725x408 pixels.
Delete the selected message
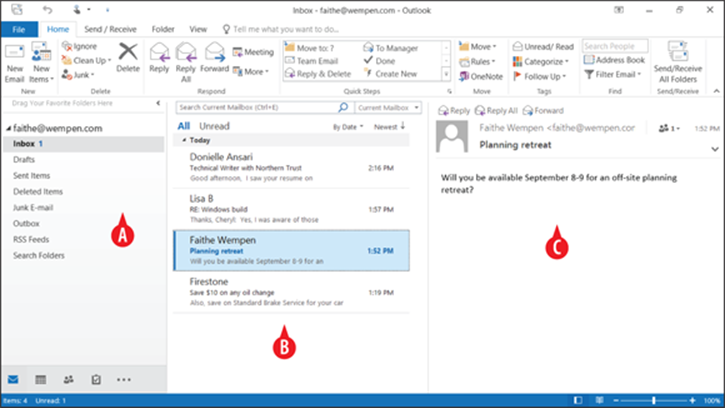[128, 58]
